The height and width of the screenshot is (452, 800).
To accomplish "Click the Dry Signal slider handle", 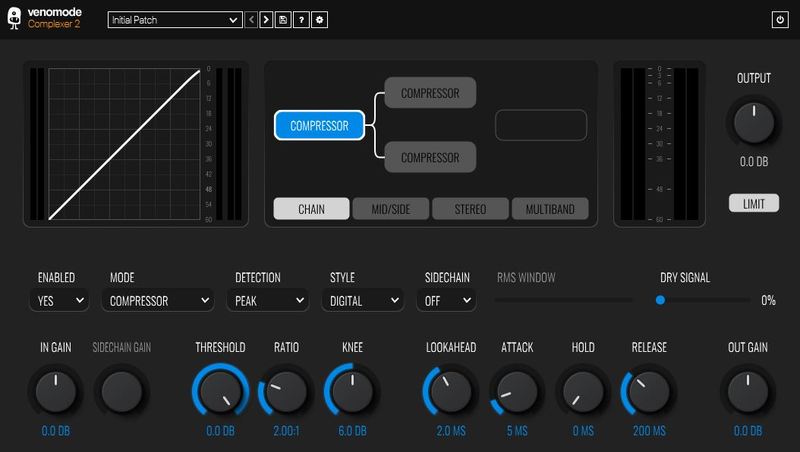I will [660, 300].
